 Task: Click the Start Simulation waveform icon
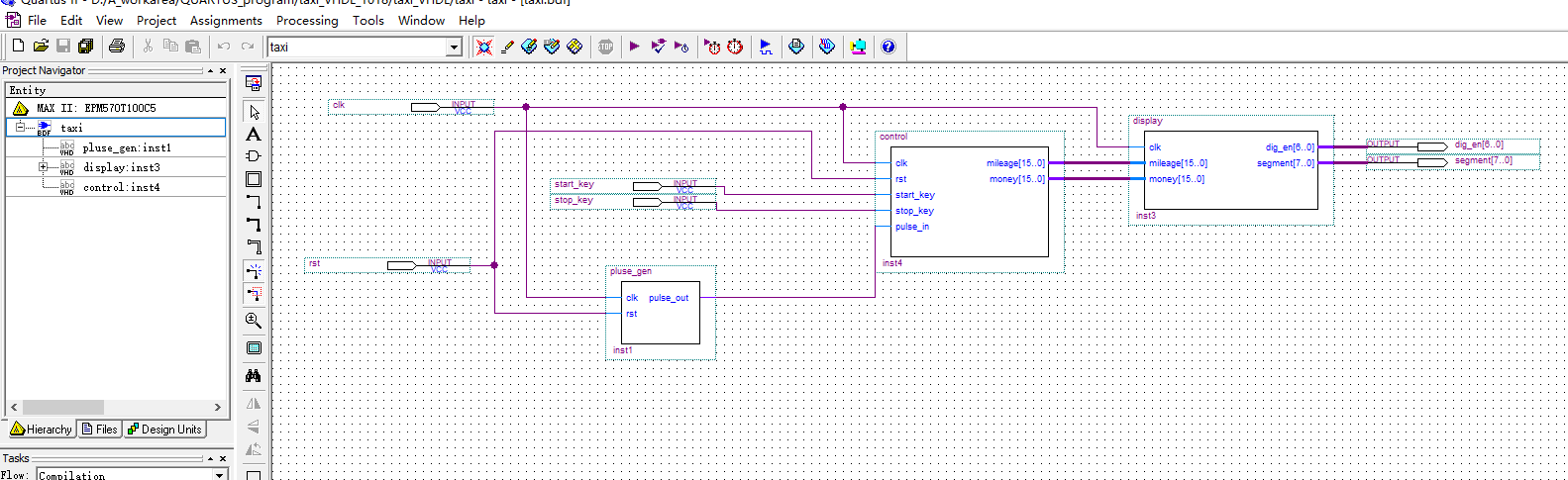coord(766,46)
